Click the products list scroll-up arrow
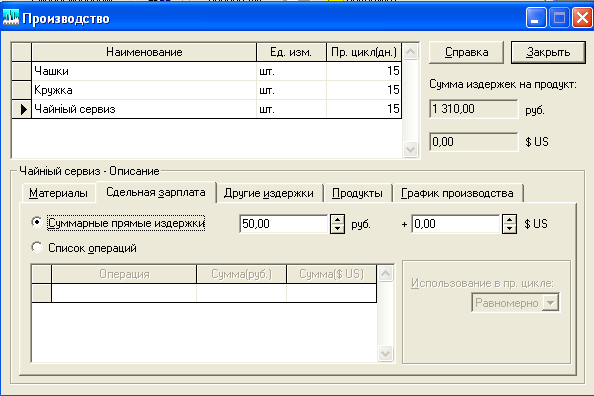This screenshot has width=594, height=396. tap(410, 52)
